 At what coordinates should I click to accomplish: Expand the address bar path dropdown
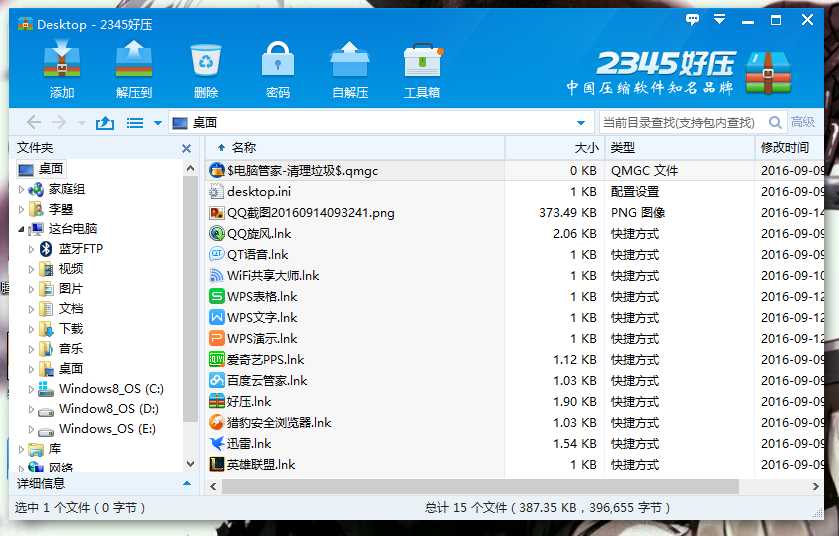click(581, 123)
